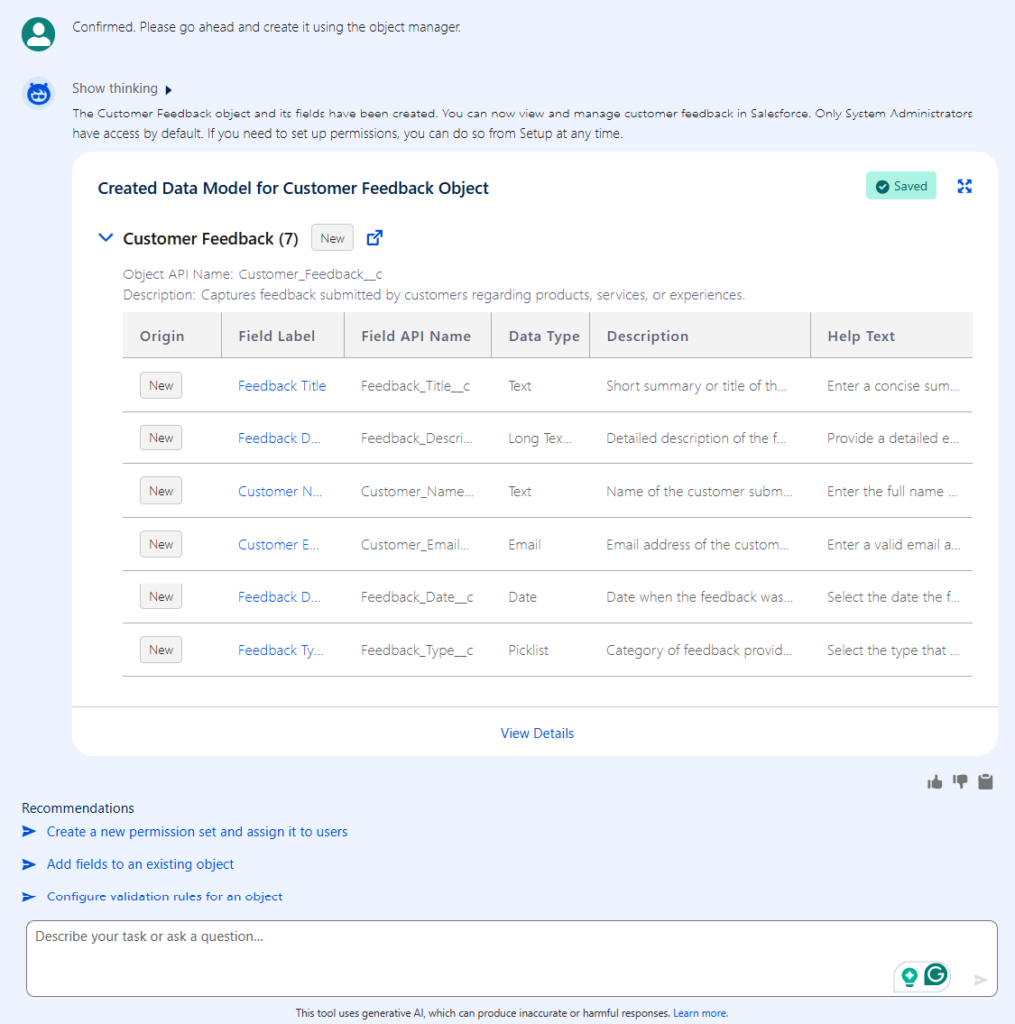Open the Customer E... field link
The image size is (1015, 1024).
pos(278,545)
